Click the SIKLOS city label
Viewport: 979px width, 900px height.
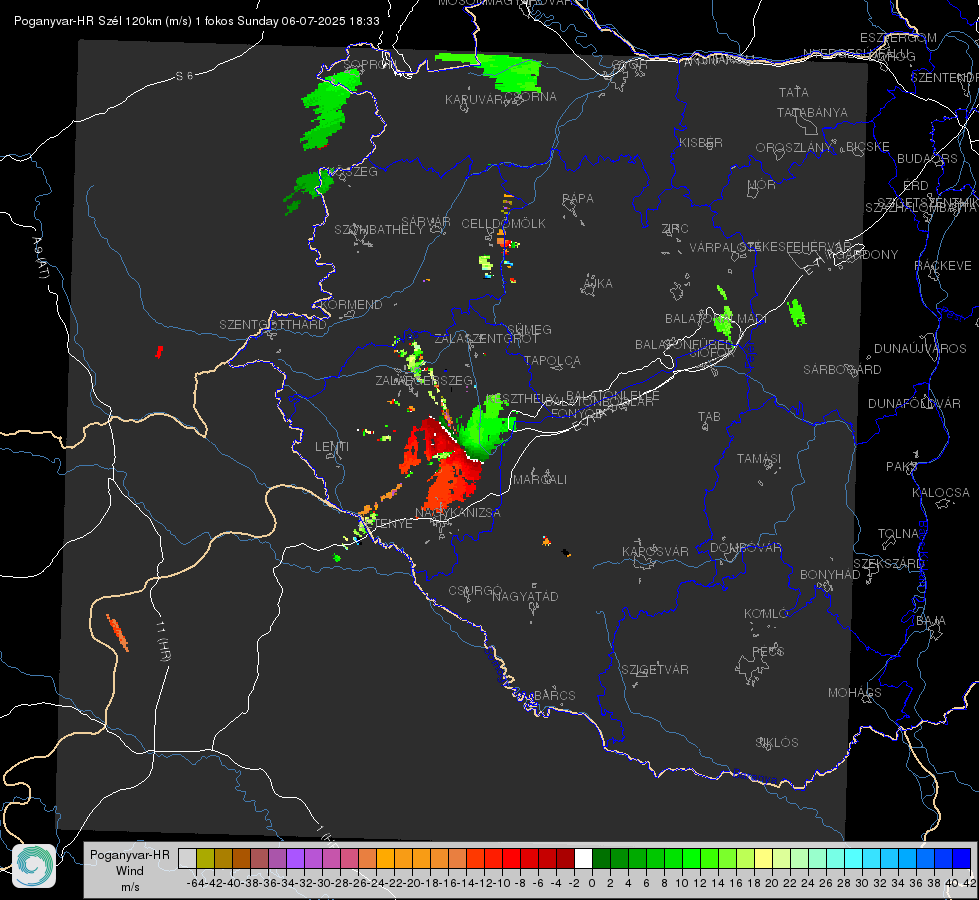(777, 743)
